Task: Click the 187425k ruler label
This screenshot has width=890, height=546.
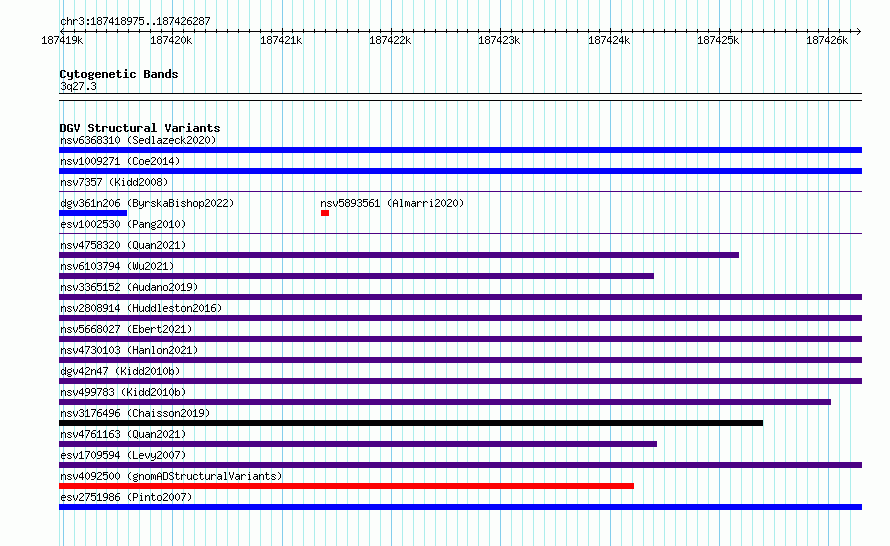Action: tap(718, 40)
